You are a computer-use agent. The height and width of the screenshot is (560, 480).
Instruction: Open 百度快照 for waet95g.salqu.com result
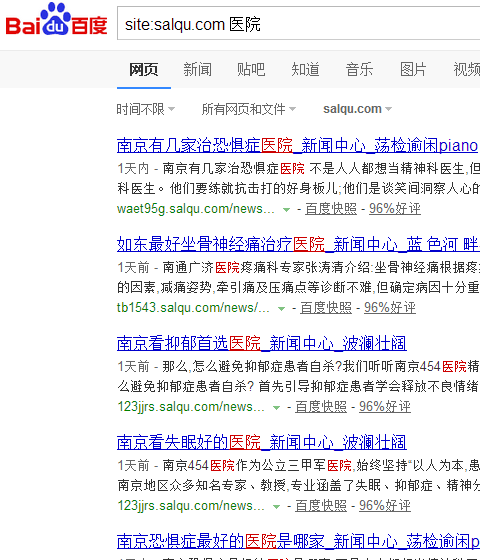pyautogui.click(x=331, y=209)
